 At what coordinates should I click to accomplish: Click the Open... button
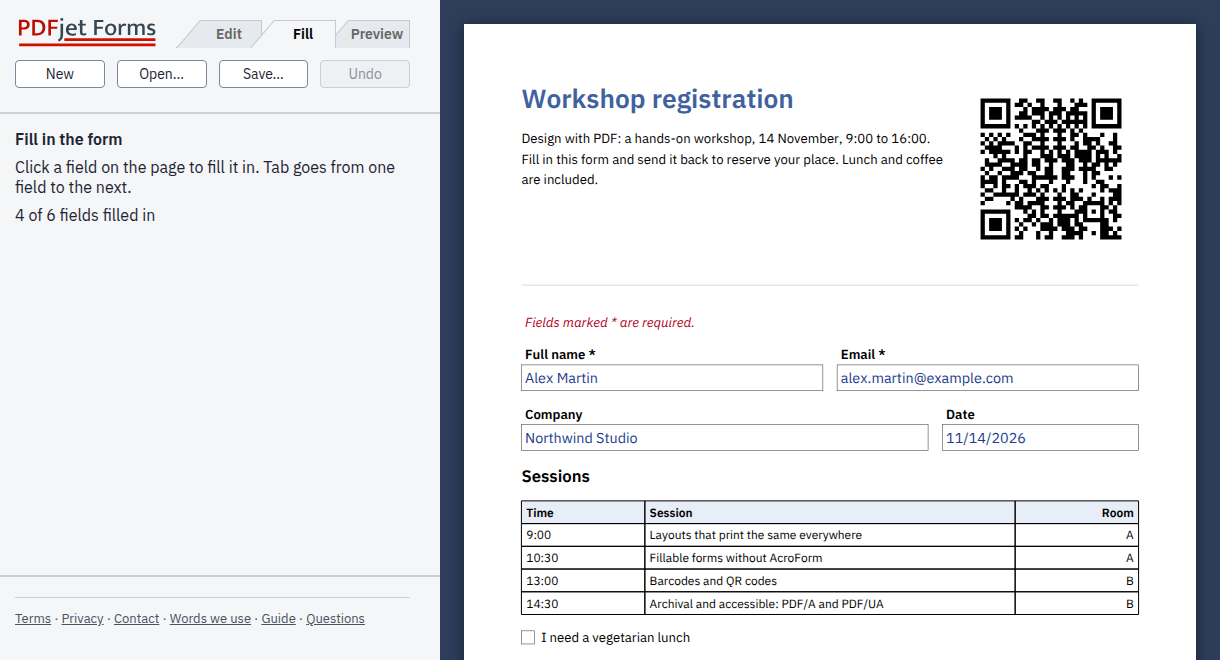162,74
